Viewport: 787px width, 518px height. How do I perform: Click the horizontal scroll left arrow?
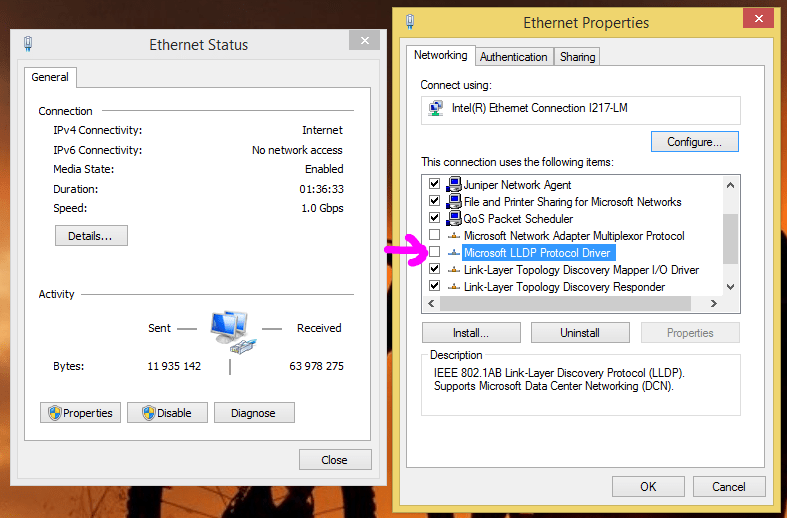point(431,303)
